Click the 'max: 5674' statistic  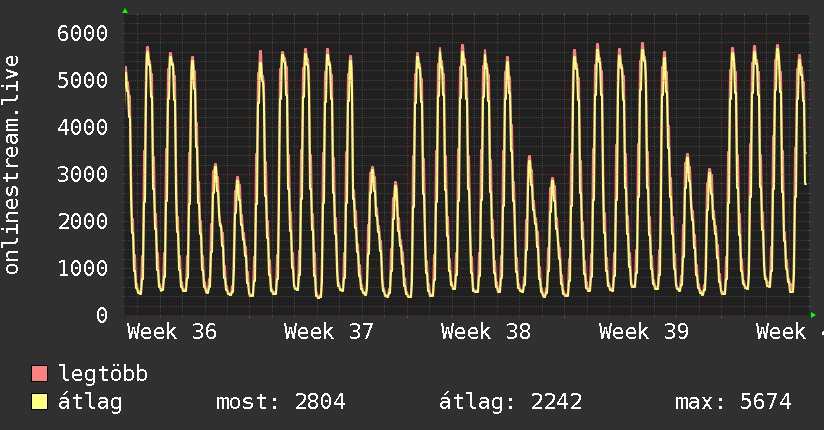point(733,402)
